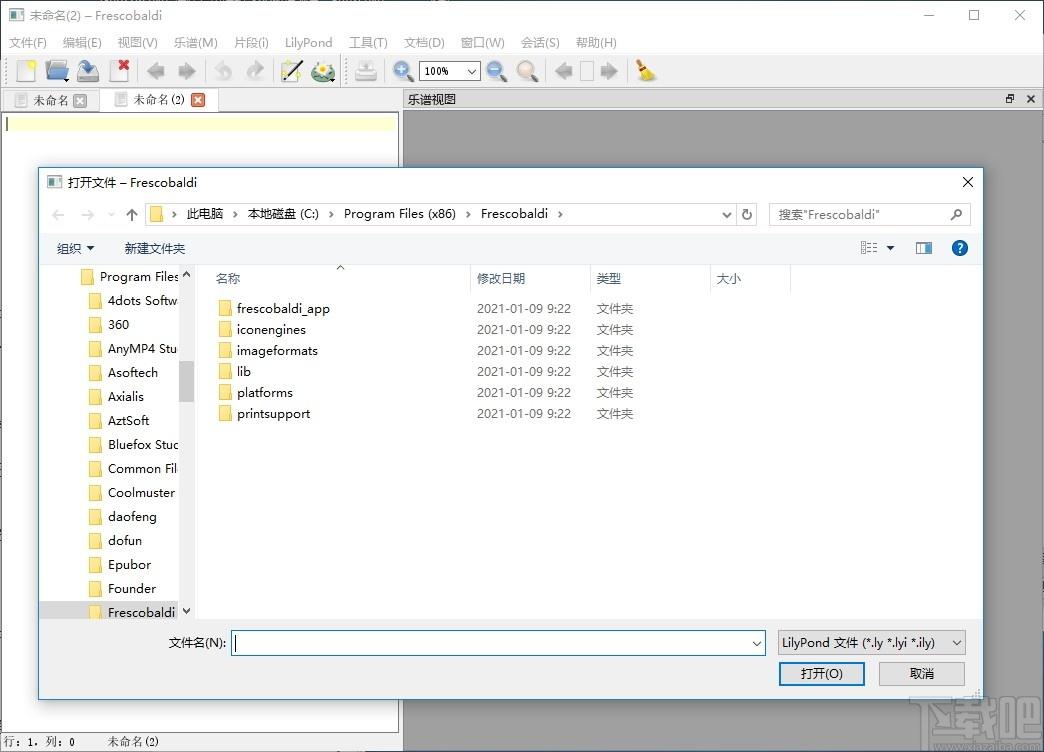Open the 组织 dropdown menu
Image resolution: width=1044 pixels, height=752 pixels.
pos(75,248)
